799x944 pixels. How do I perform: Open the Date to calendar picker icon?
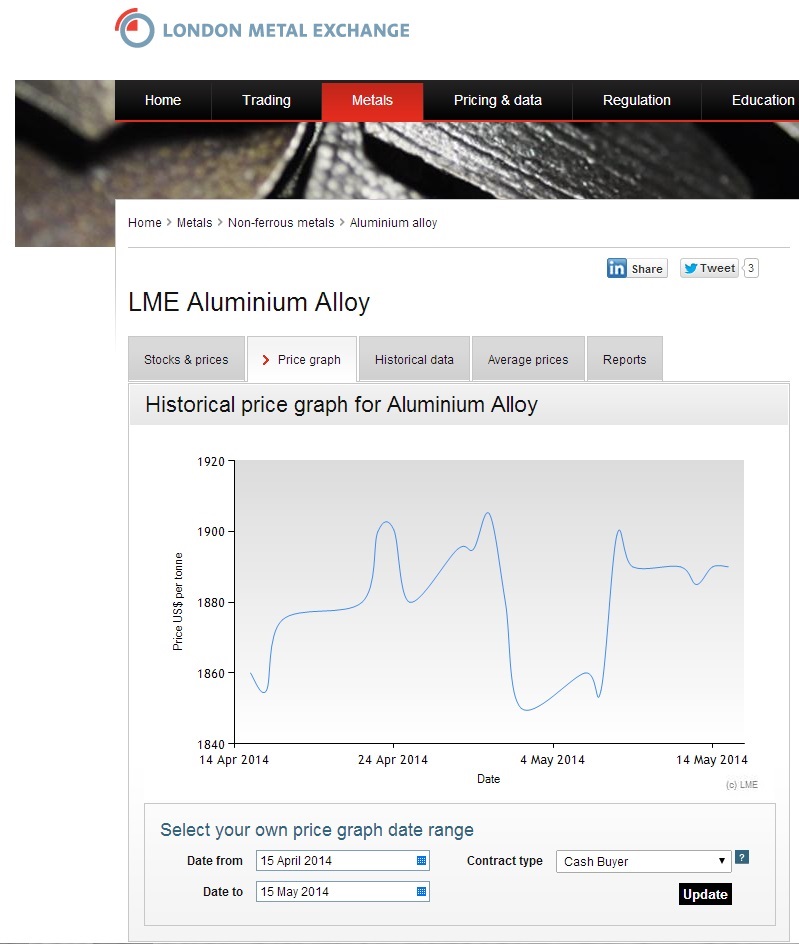click(421, 891)
